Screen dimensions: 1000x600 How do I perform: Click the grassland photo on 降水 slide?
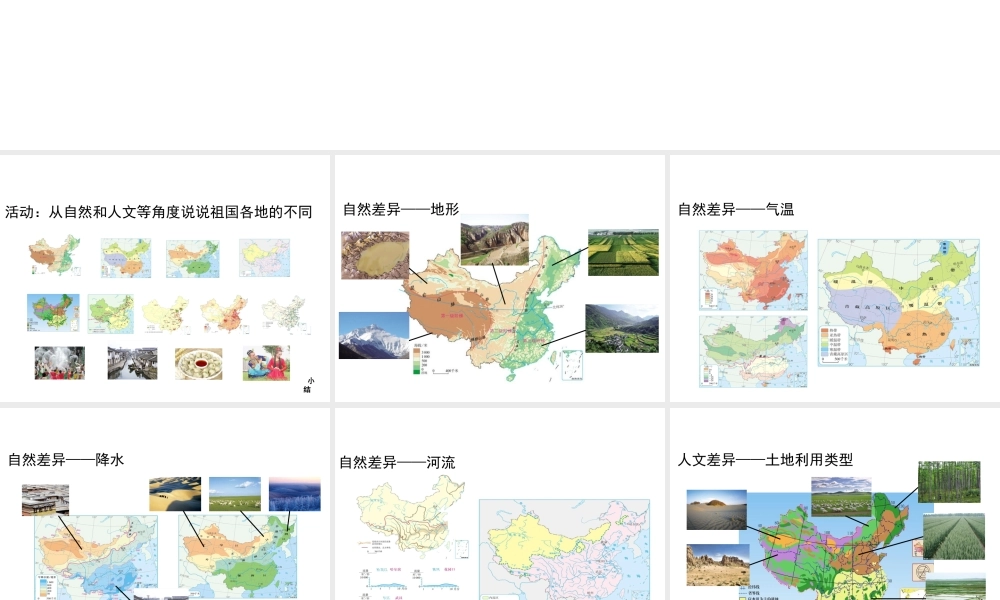[235, 494]
